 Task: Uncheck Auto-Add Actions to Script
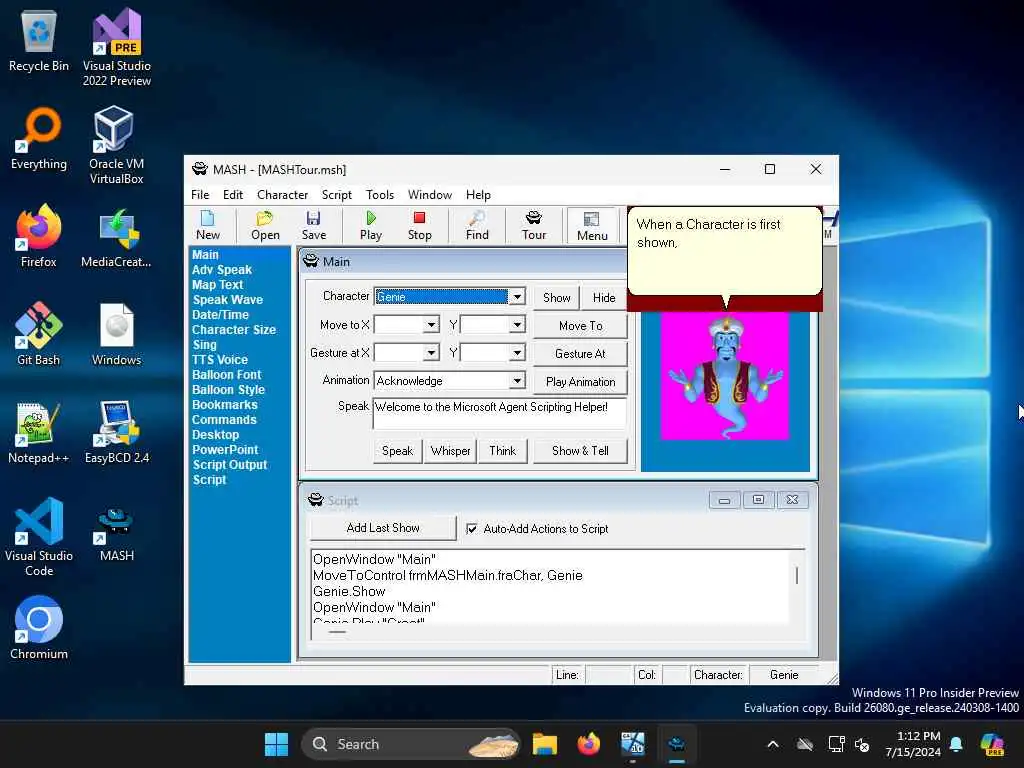click(472, 528)
